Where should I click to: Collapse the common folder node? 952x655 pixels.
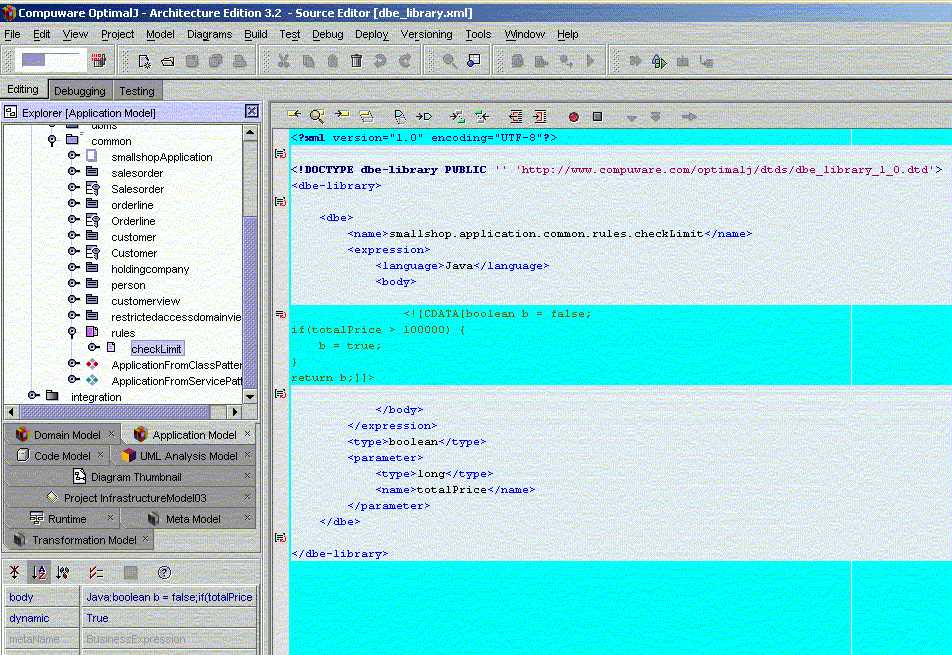[52, 141]
